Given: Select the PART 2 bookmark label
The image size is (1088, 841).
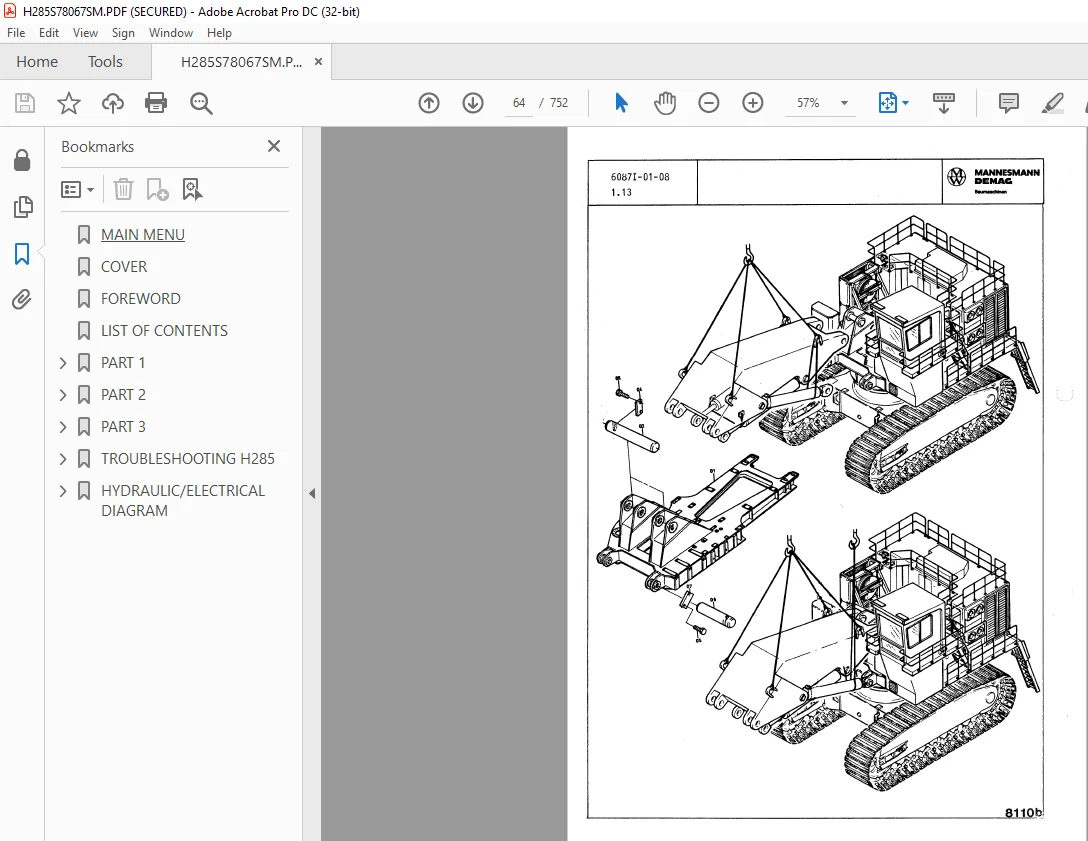Looking at the screenshot, I should (123, 394).
